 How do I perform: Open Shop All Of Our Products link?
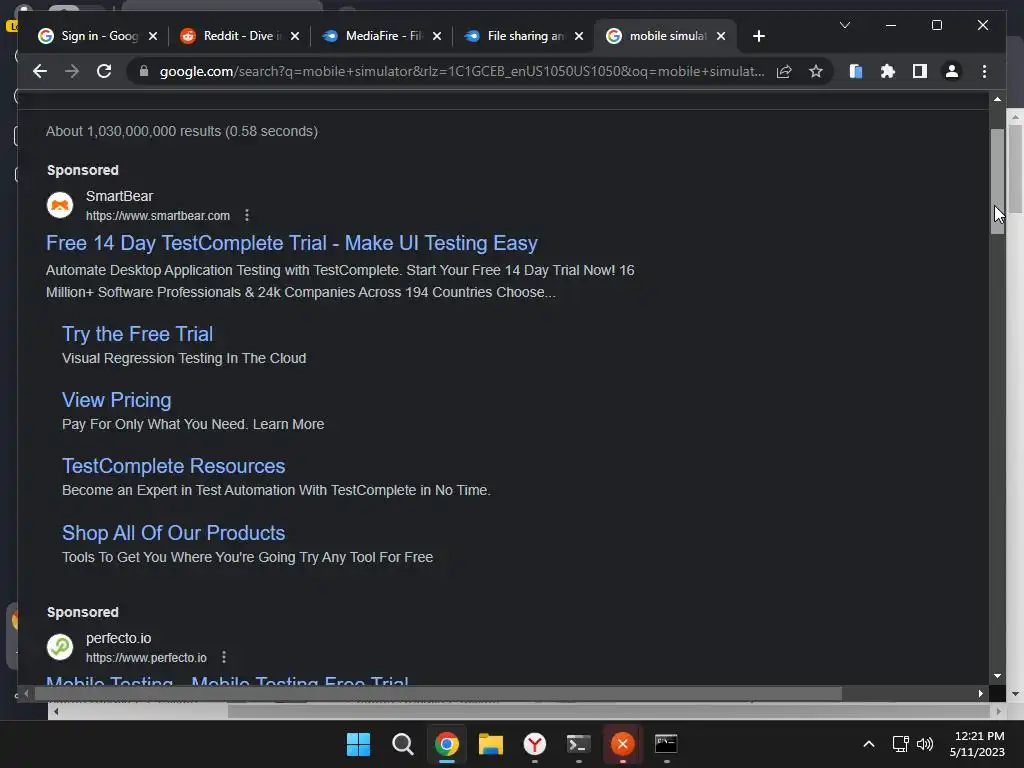point(173,533)
